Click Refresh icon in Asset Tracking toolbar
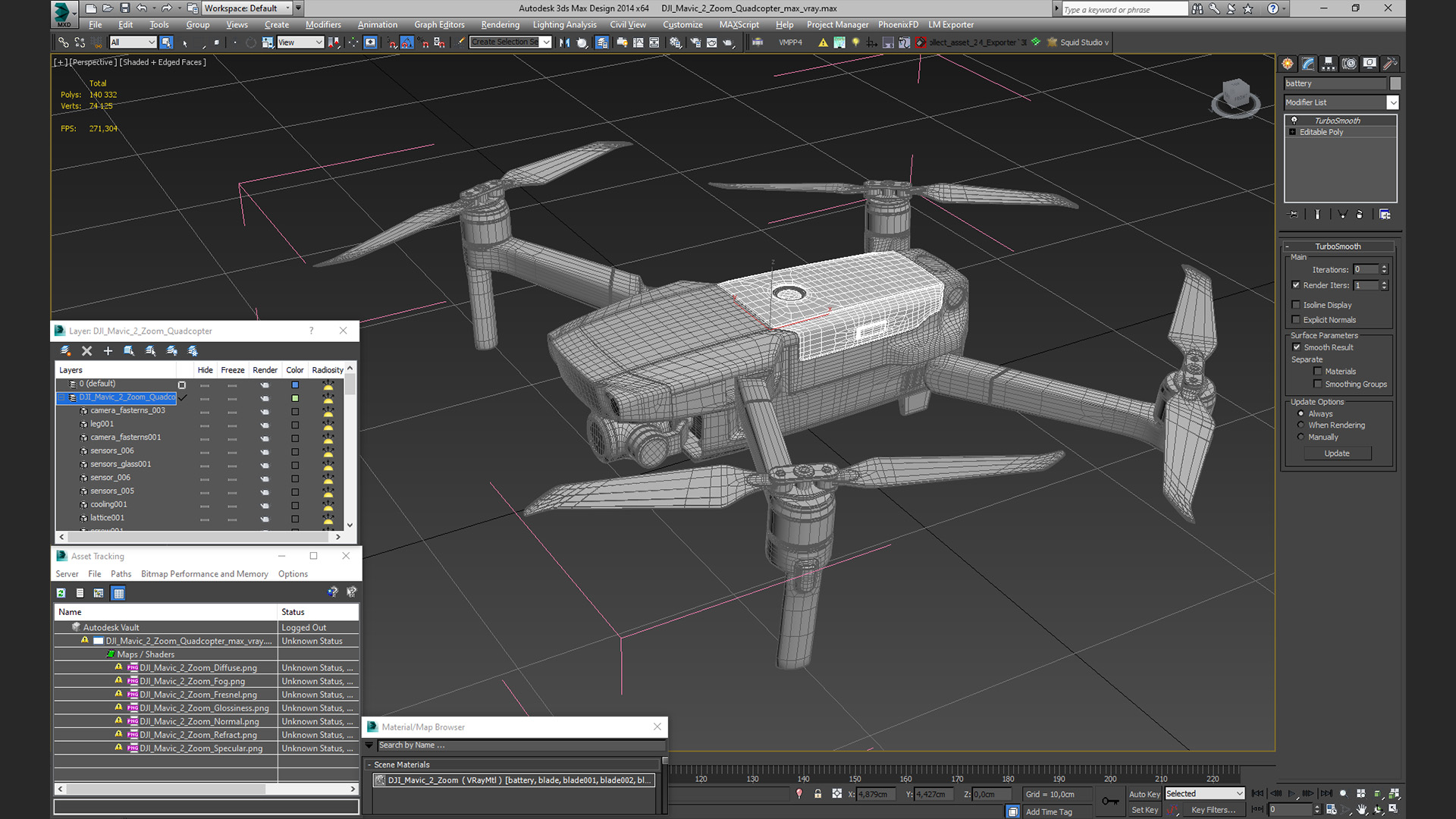 [x=61, y=593]
